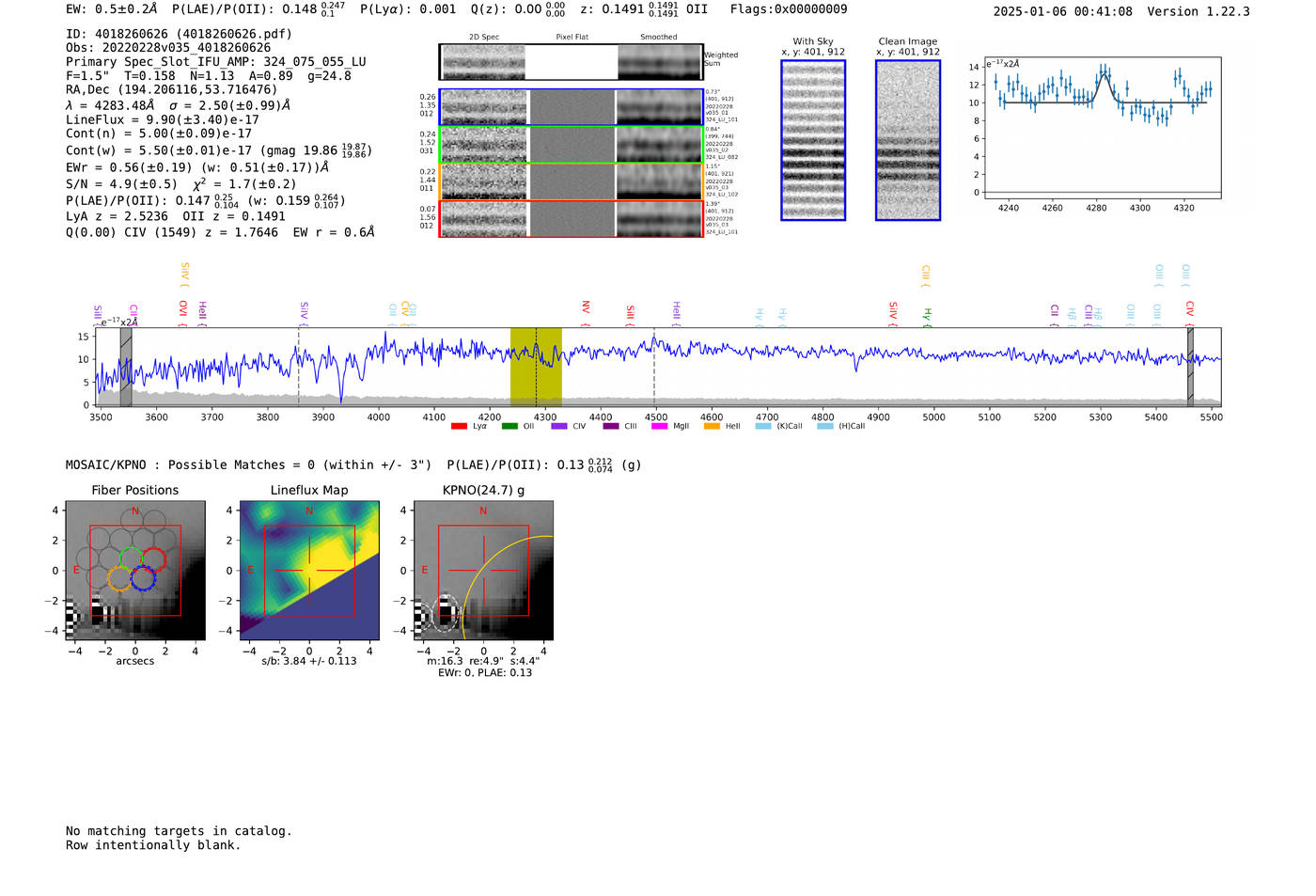The height and width of the screenshot is (896, 1316).
Task: Select the red fiber circle
Action: (153, 560)
